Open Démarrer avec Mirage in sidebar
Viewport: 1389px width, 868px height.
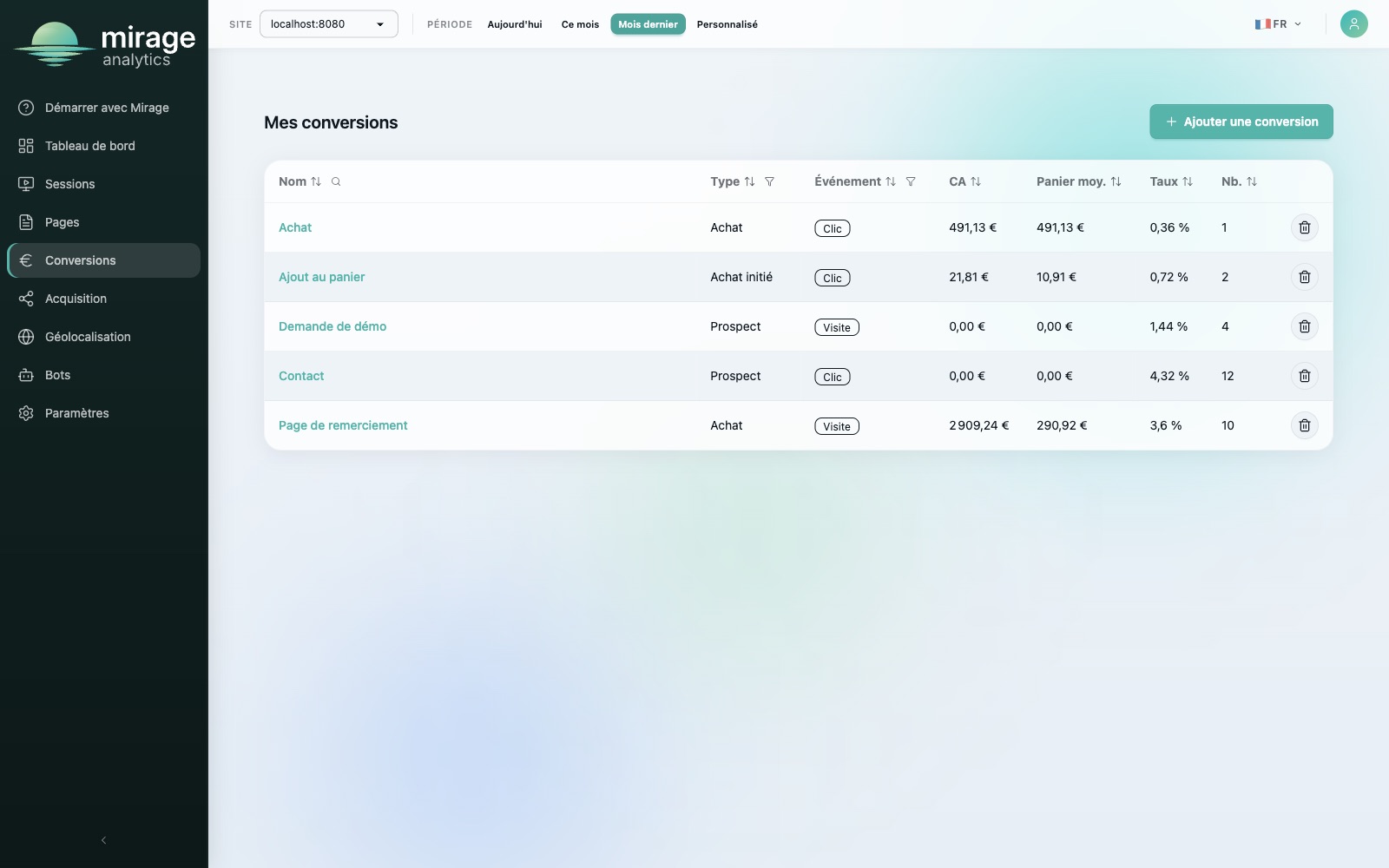pos(103,108)
